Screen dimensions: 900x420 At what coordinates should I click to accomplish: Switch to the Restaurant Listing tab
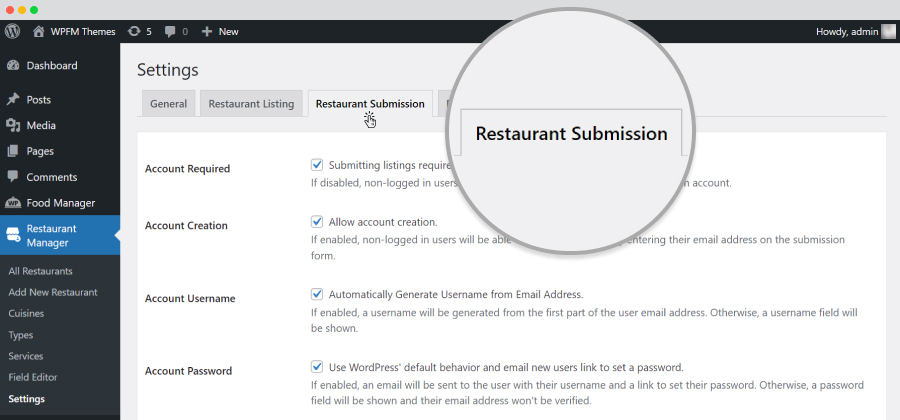(251, 104)
